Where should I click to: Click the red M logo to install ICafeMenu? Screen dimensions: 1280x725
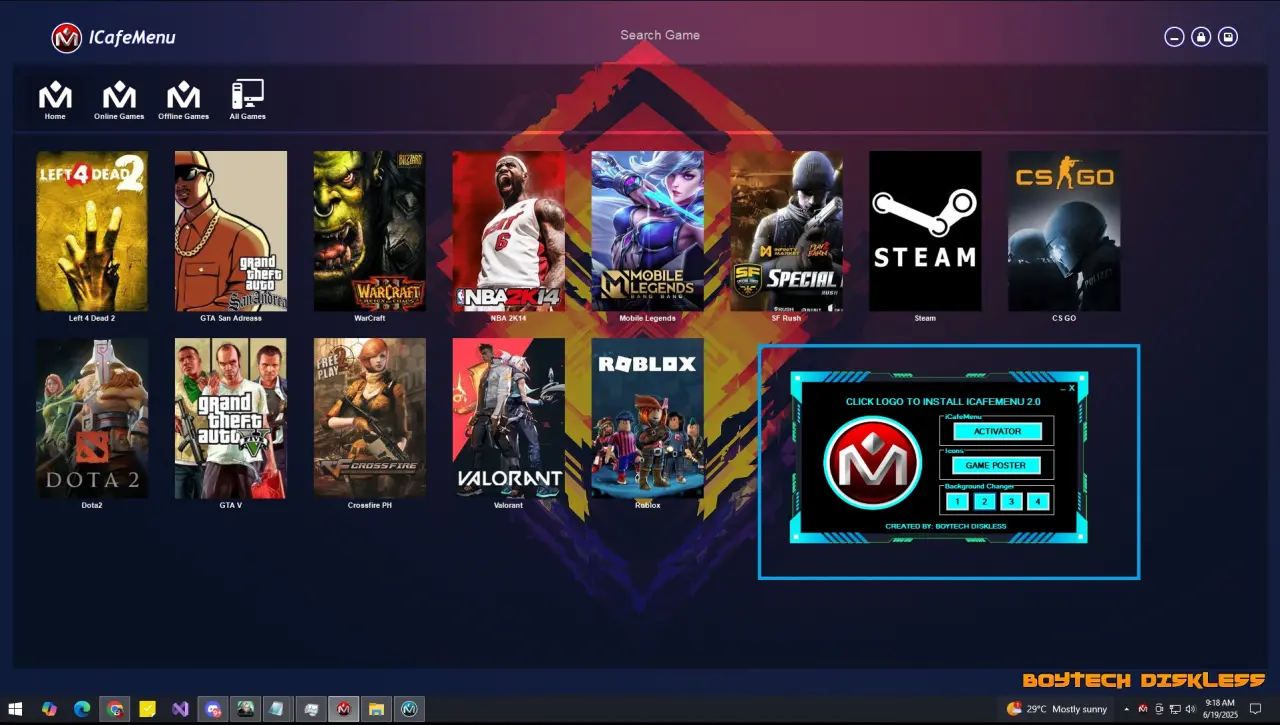(x=872, y=464)
